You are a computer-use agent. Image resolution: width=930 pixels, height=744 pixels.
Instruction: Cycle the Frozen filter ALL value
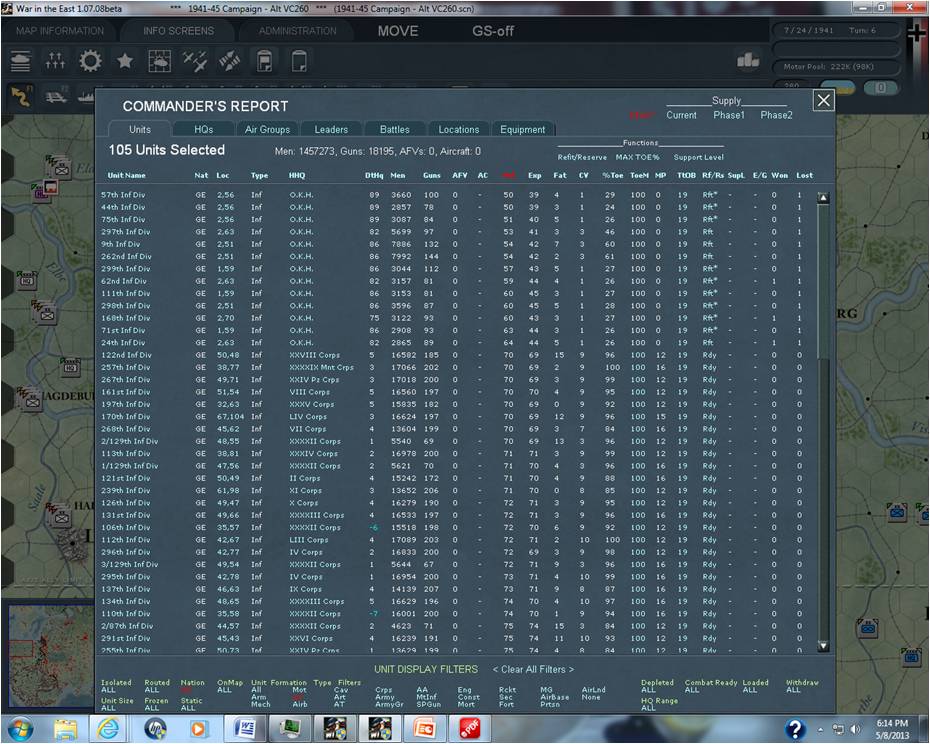point(151,708)
